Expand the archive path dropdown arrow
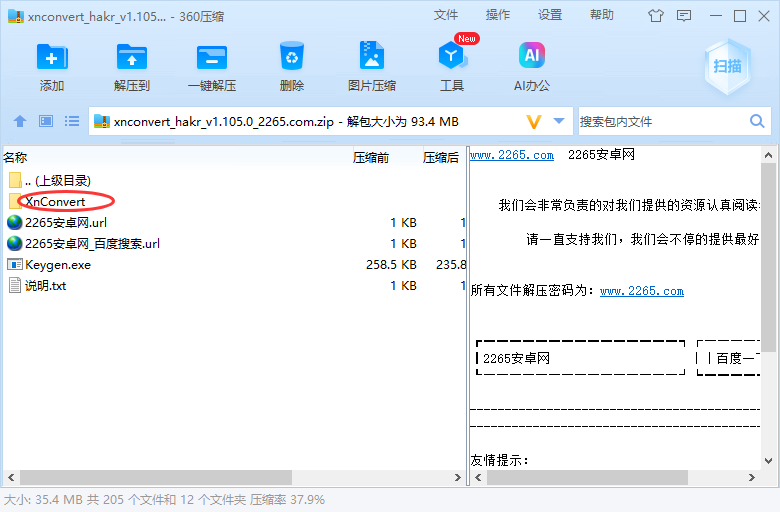Viewport: 780px width, 512px height. coord(559,121)
